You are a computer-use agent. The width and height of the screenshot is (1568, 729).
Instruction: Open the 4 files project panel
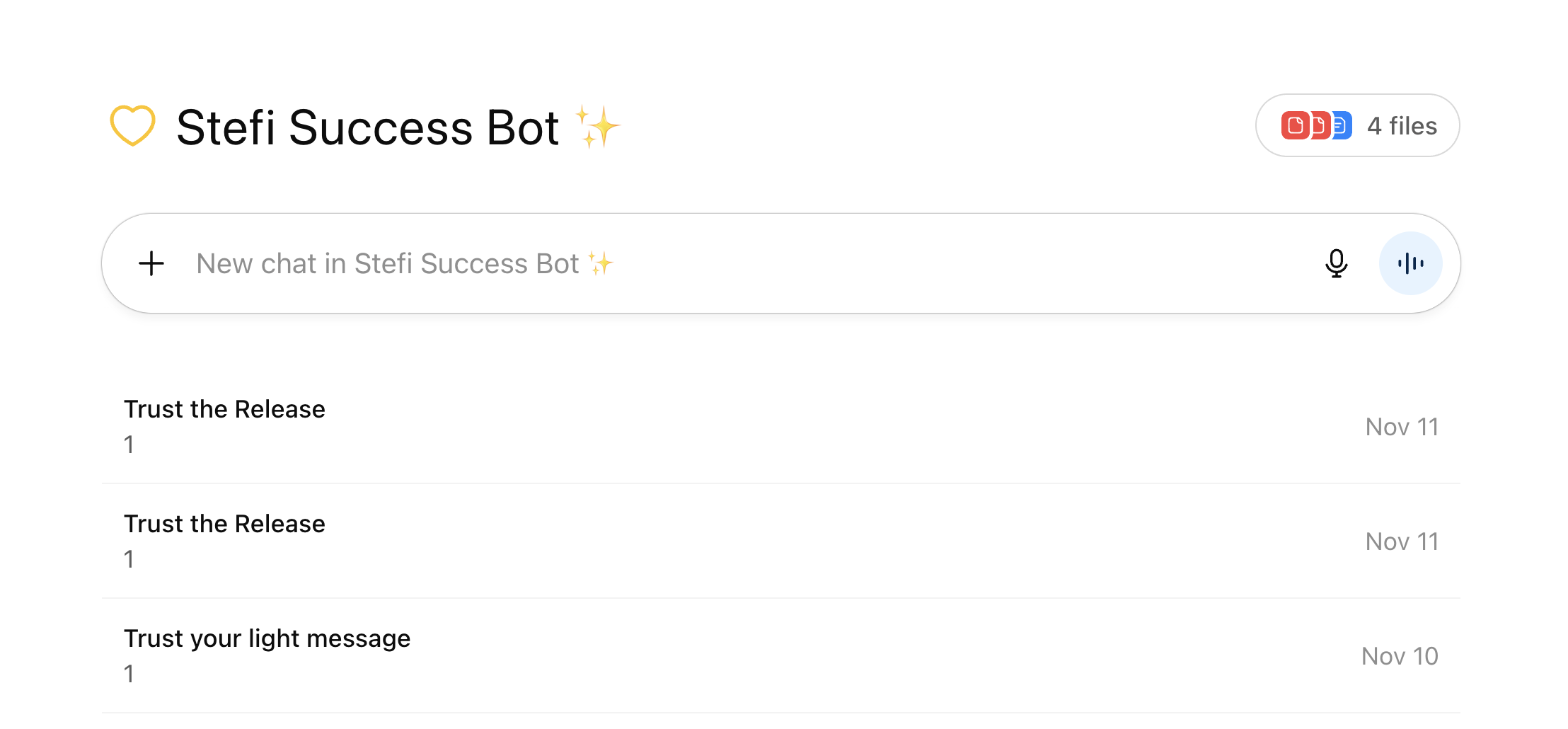[x=1357, y=126]
